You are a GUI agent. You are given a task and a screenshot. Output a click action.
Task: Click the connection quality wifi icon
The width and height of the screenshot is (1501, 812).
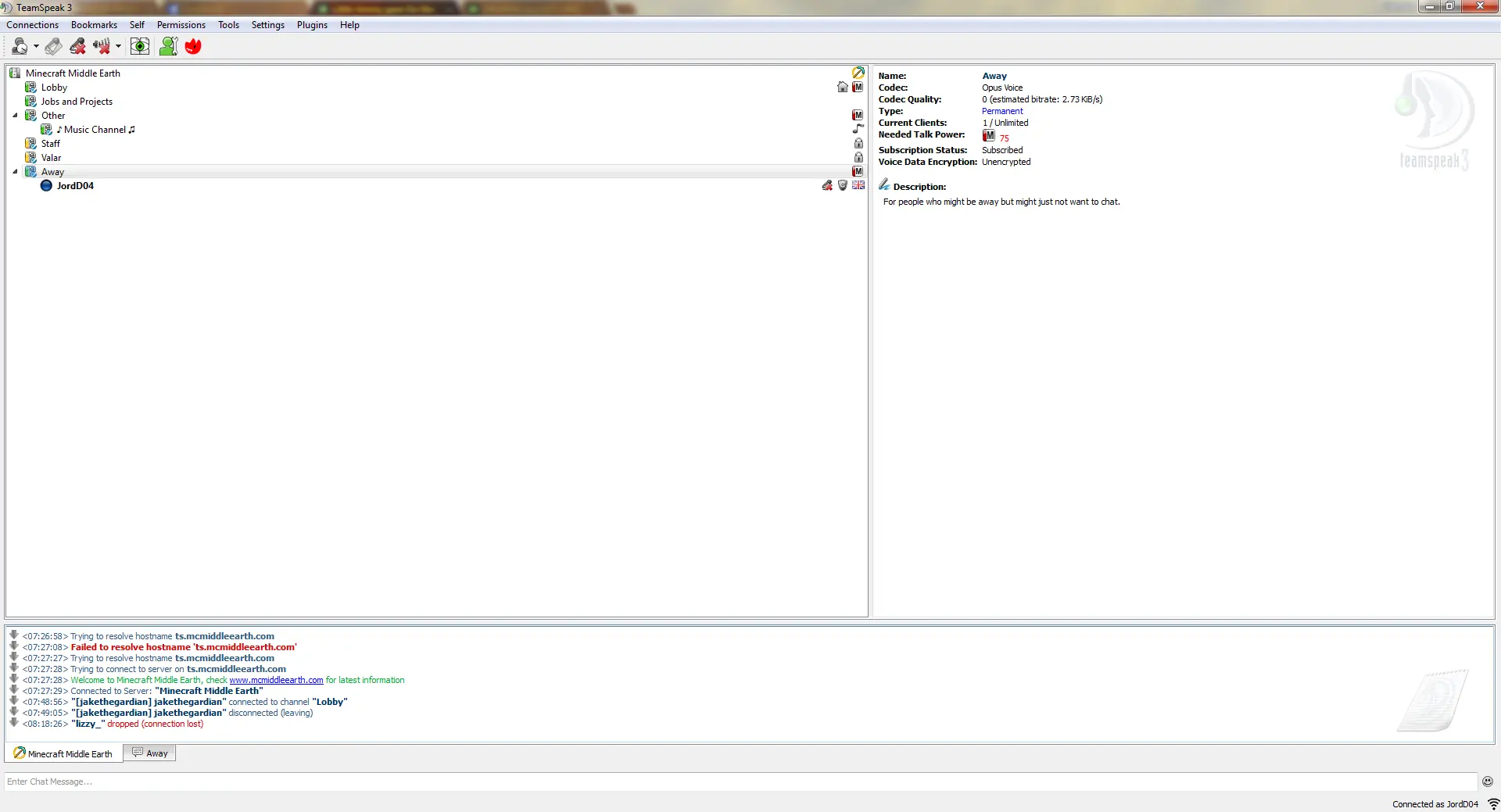click(x=1492, y=804)
